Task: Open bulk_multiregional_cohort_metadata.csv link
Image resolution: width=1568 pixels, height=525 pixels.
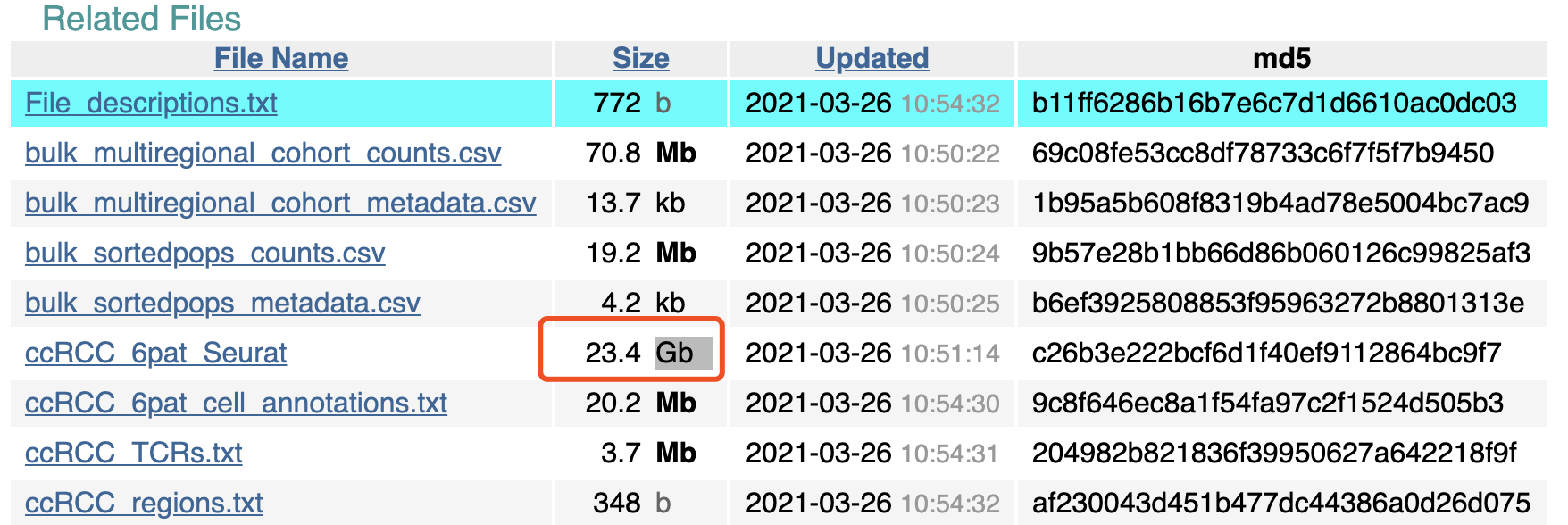Action: (280, 204)
